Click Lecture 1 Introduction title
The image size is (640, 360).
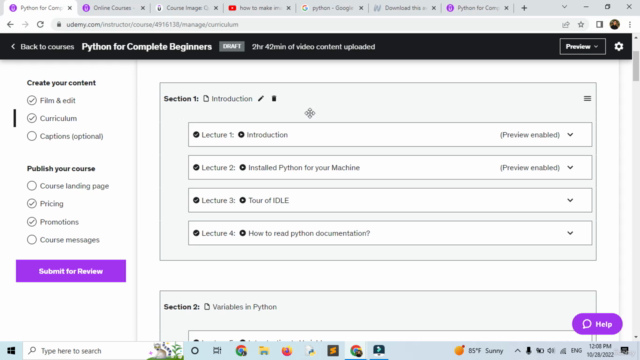tap(267, 135)
